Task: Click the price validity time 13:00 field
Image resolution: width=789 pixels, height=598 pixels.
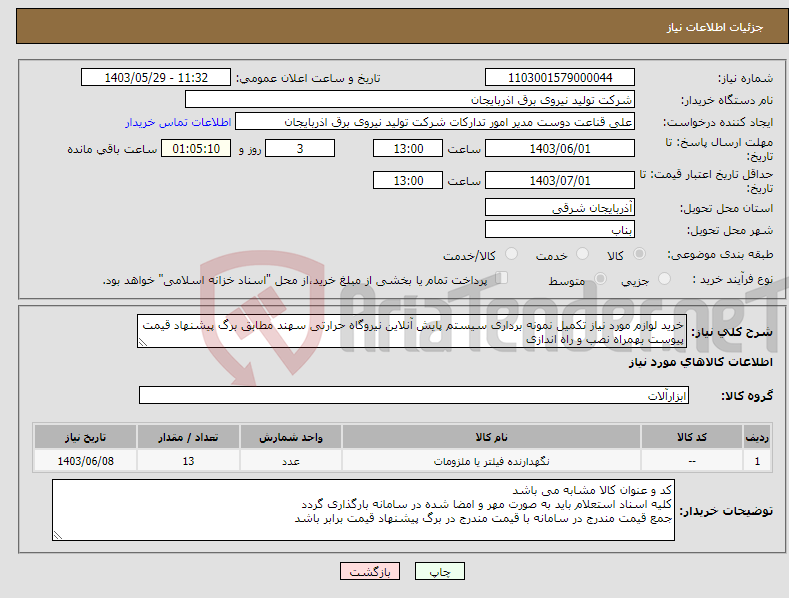Action: (408, 180)
